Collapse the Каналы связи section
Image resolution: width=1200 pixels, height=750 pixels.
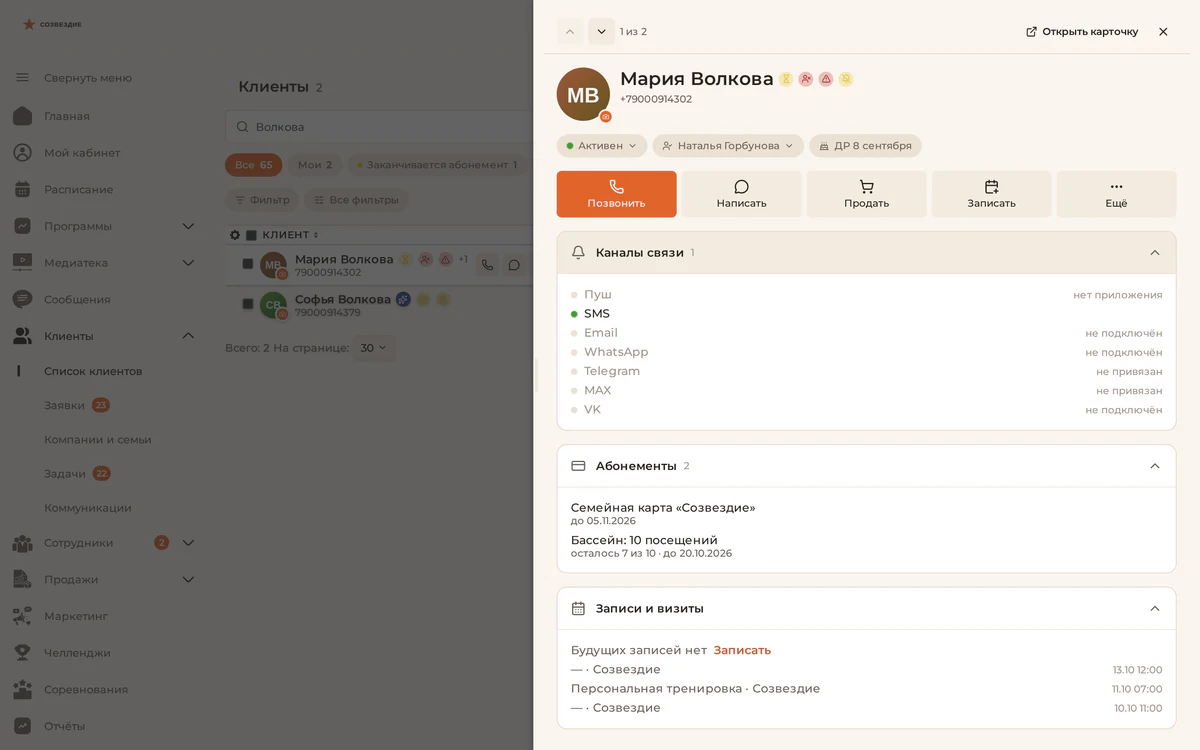(x=1155, y=253)
